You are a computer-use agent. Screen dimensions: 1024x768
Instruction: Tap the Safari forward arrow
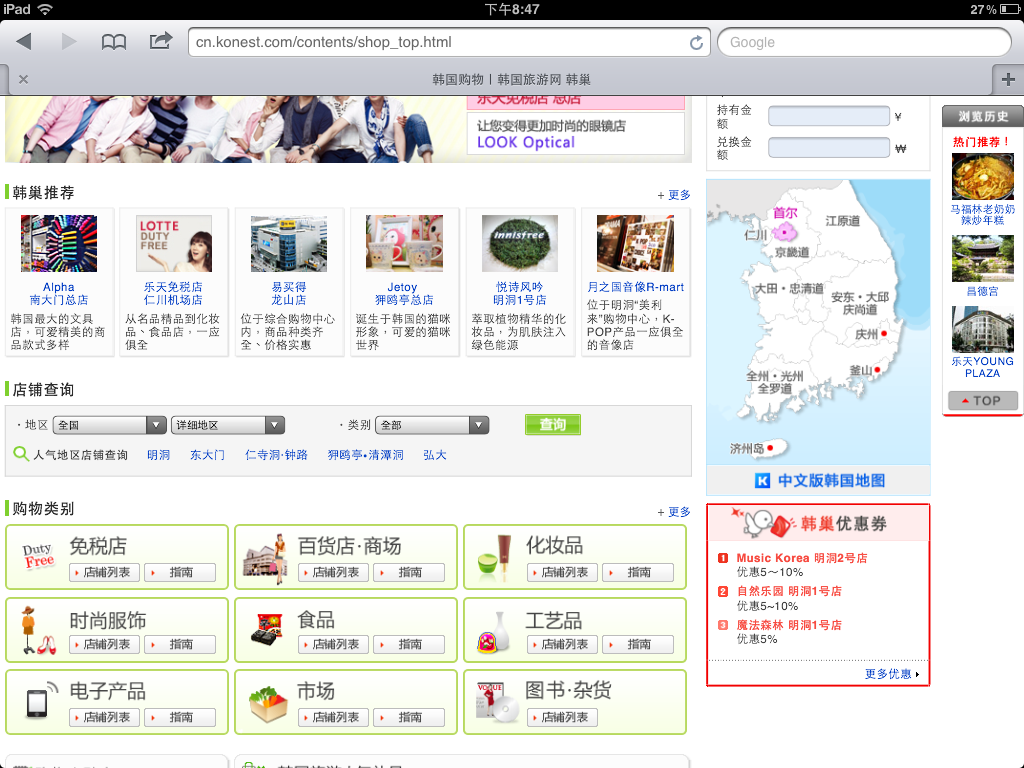click(69, 42)
